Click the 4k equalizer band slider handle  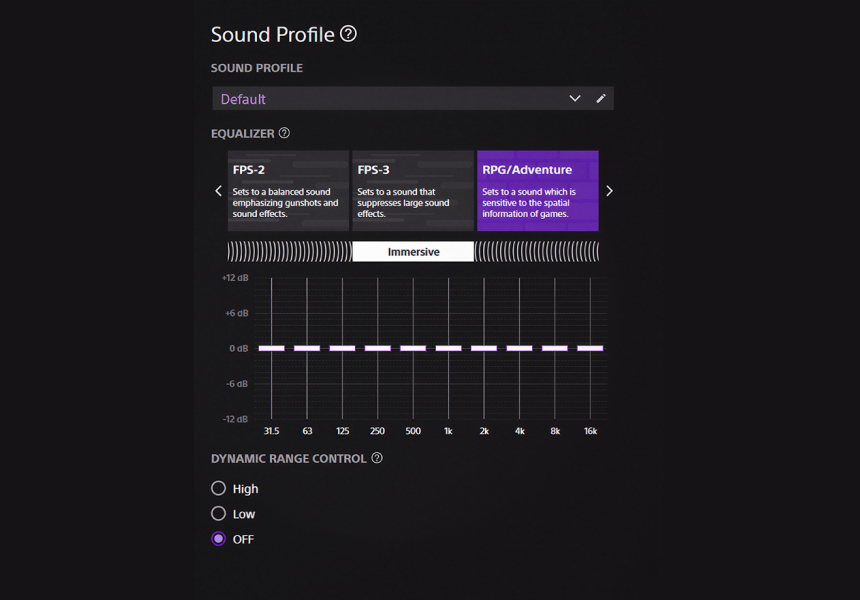tap(519, 348)
